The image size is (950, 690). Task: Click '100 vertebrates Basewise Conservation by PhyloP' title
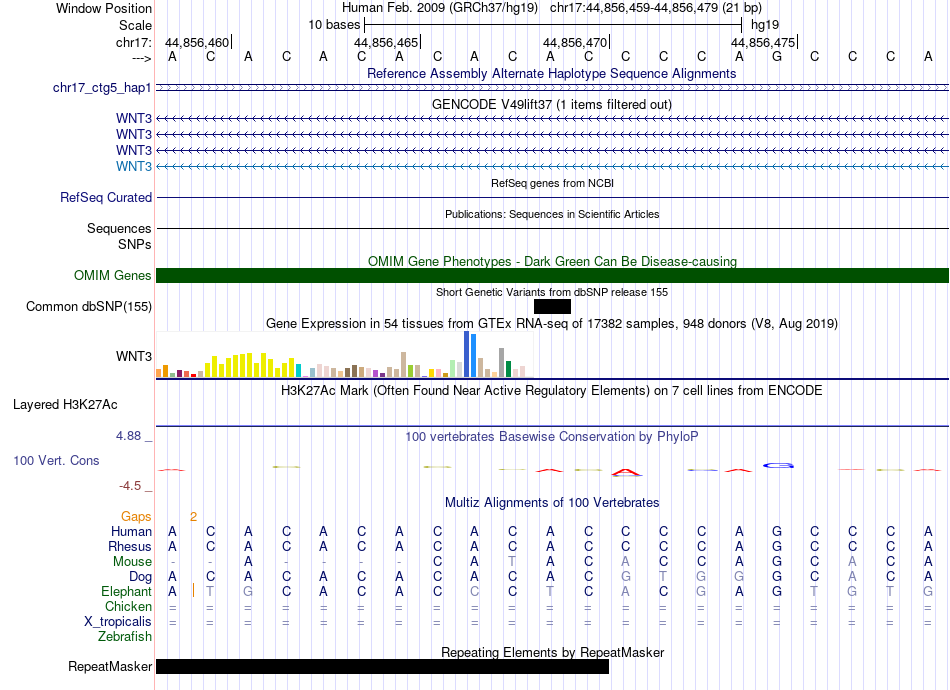552,436
